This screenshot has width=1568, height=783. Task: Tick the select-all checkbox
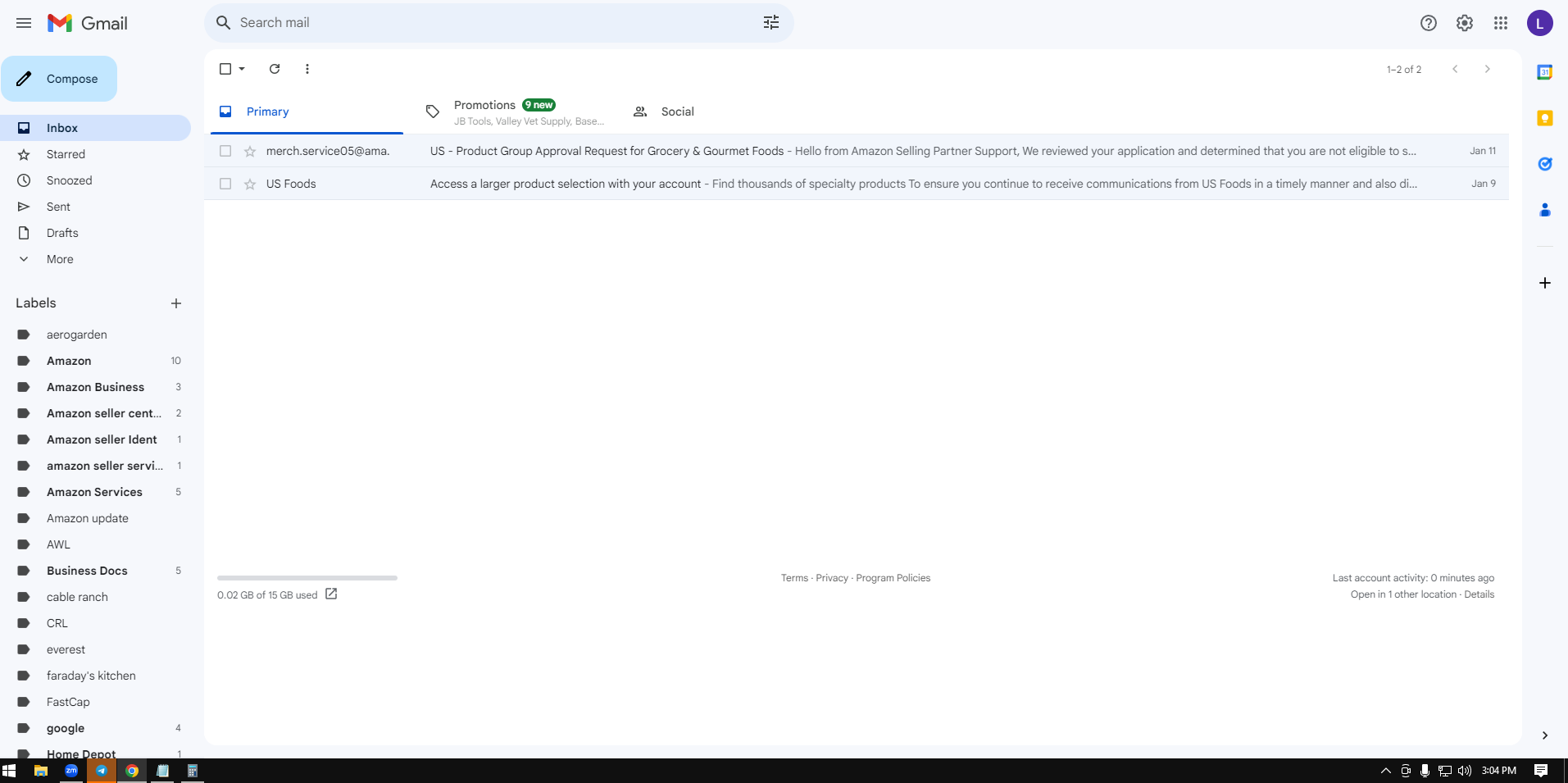(225, 69)
